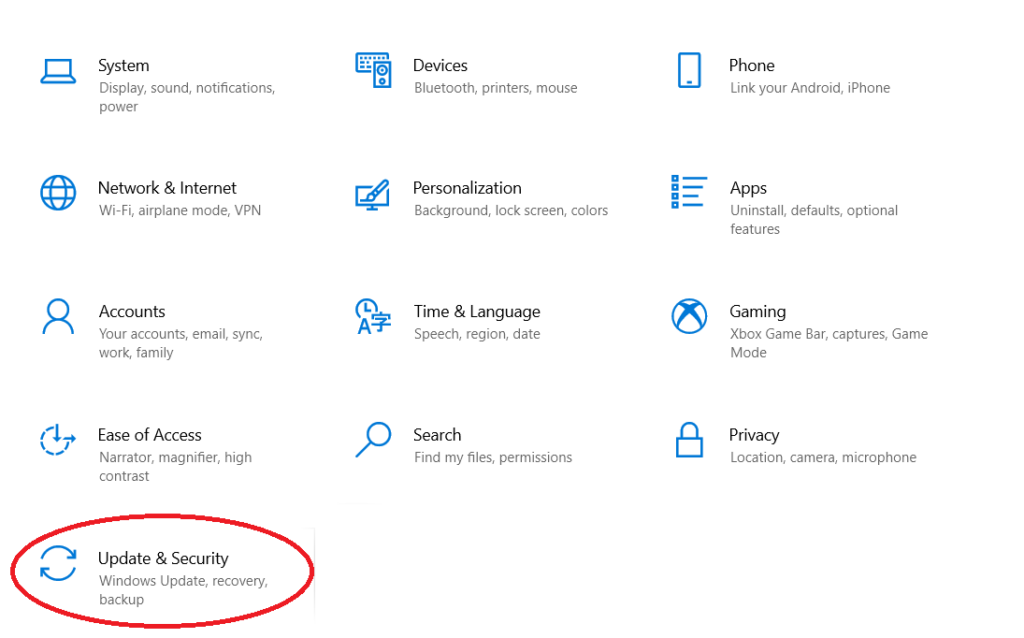Open the Privacy heading

pyautogui.click(x=754, y=435)
